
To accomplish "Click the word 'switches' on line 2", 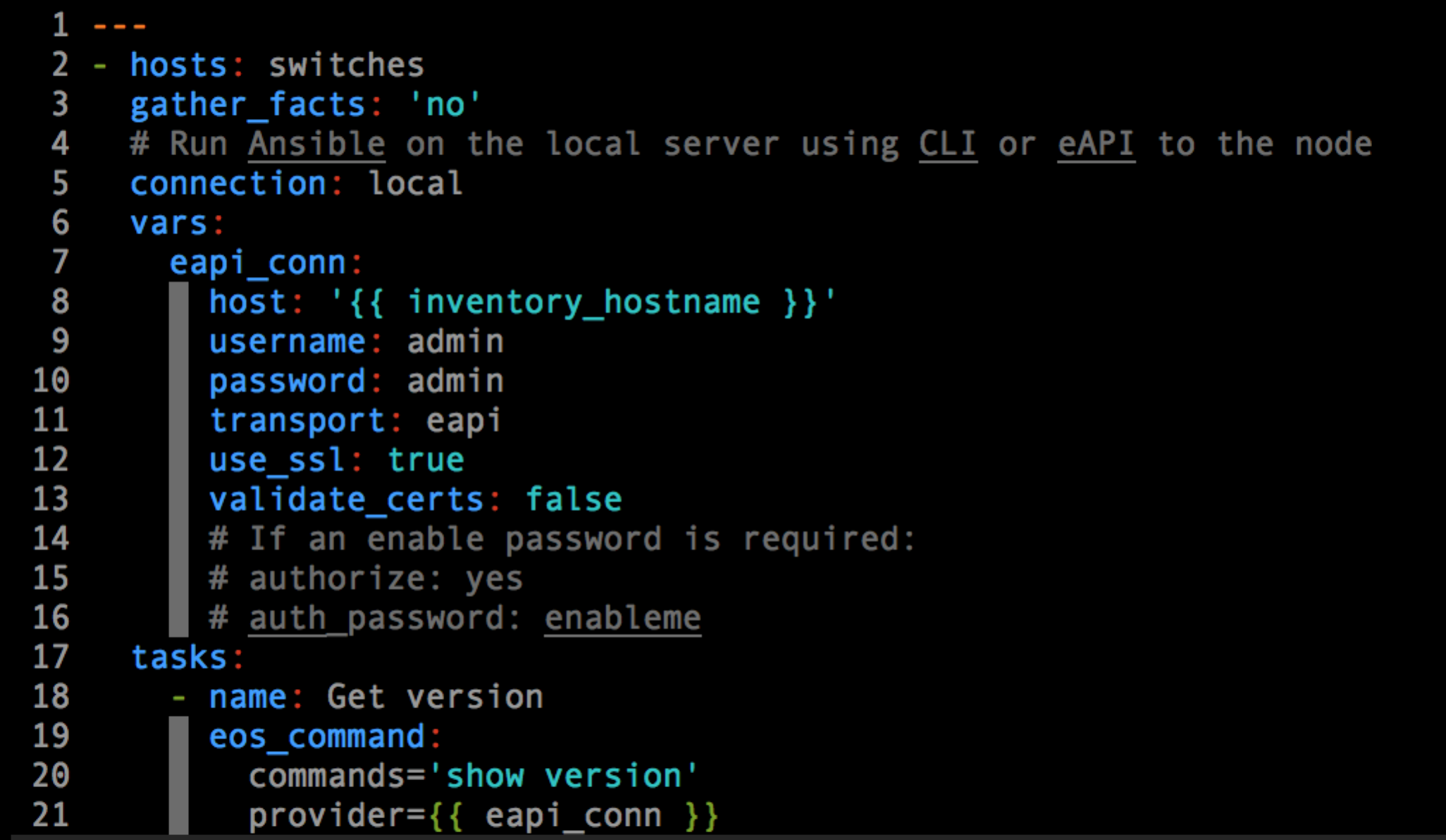I will (x=346, y=66).
